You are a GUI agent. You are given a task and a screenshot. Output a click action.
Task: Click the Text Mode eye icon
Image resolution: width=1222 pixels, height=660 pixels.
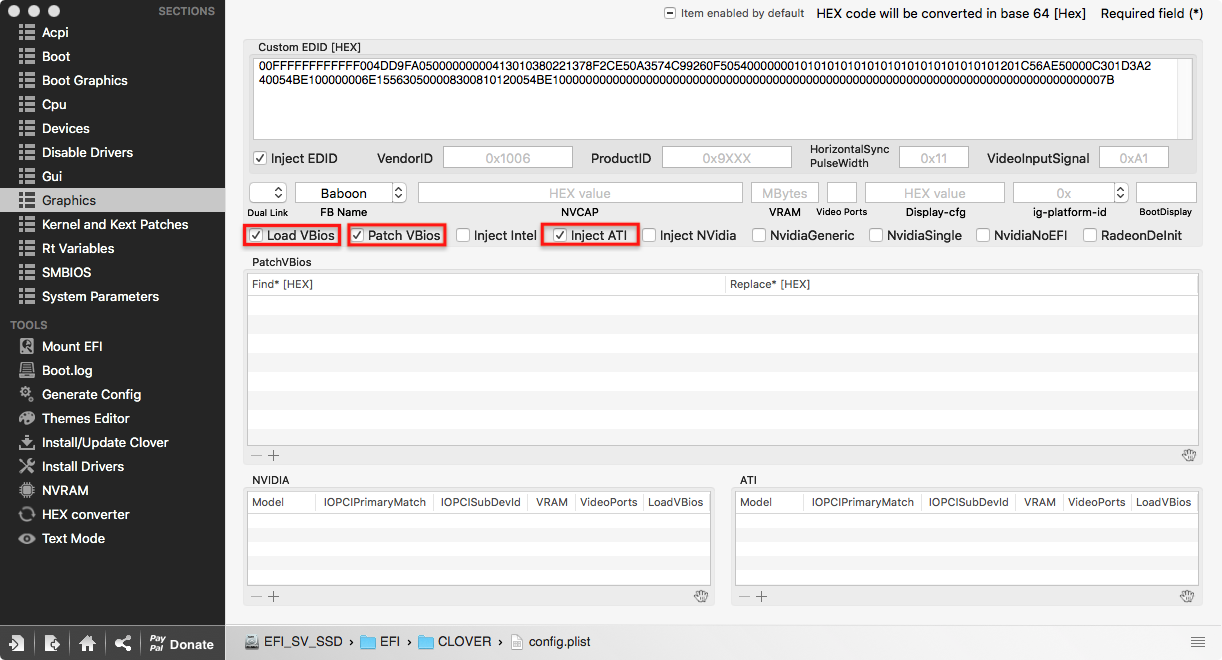click(x=26, y=538)
